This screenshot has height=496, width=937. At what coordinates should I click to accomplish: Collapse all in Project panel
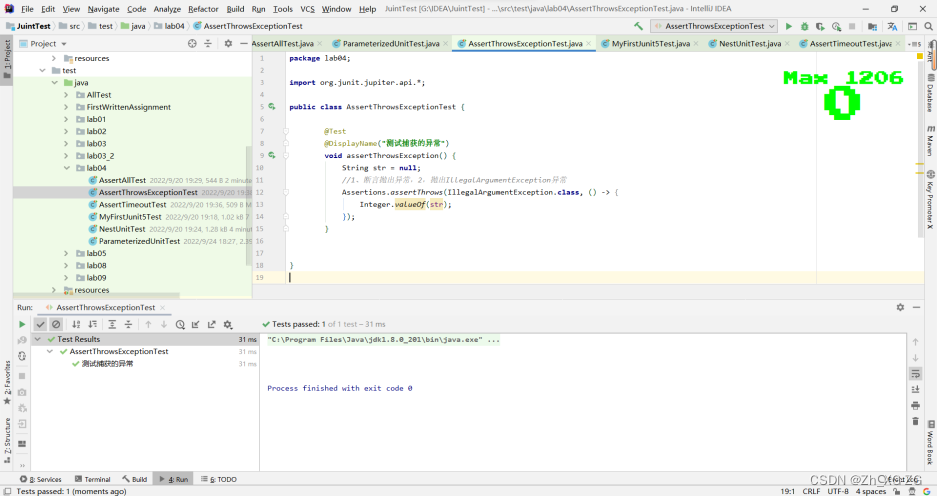coord(208,44)
